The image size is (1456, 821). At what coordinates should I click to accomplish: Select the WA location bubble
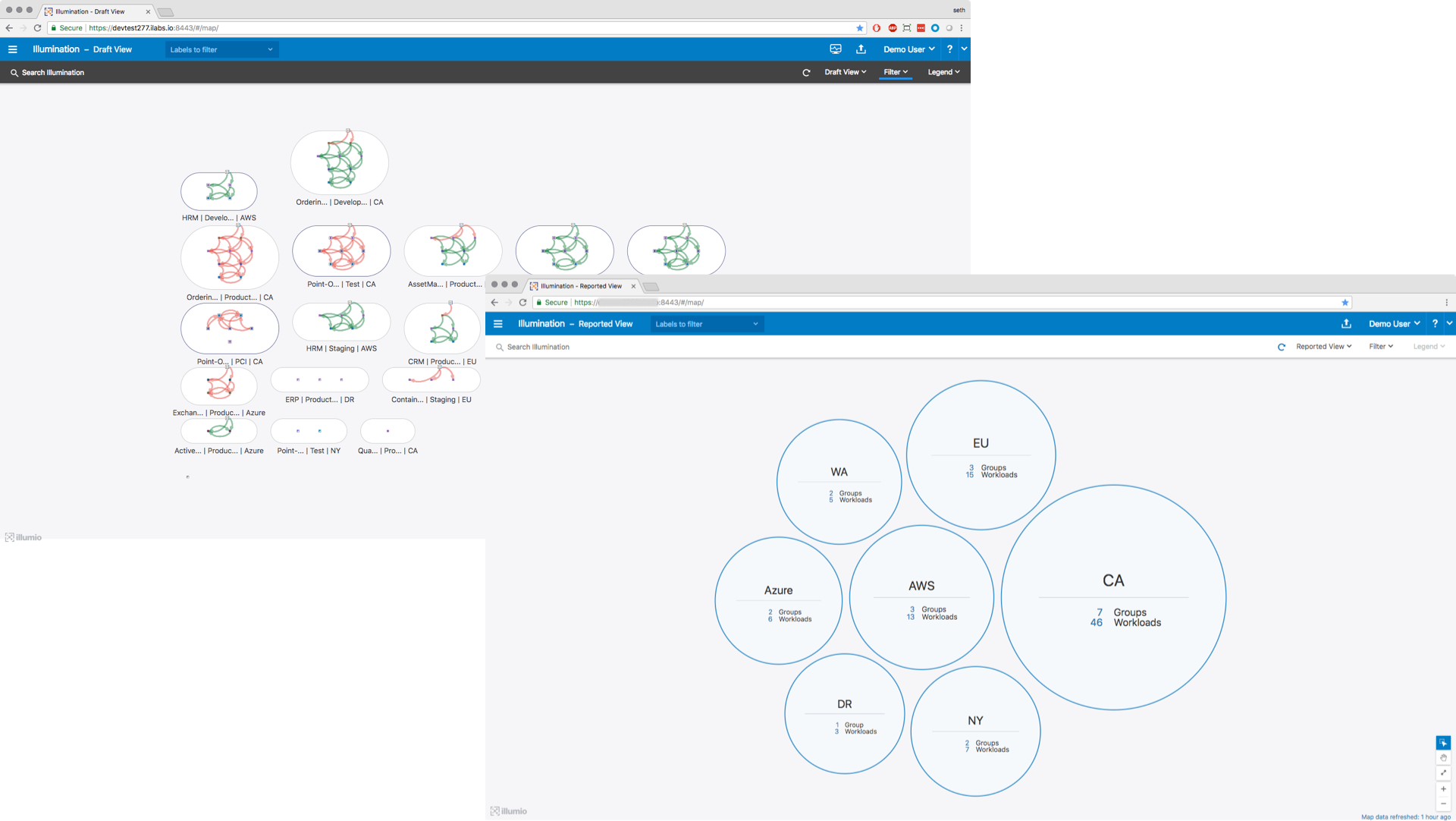(x=839, y=482)
